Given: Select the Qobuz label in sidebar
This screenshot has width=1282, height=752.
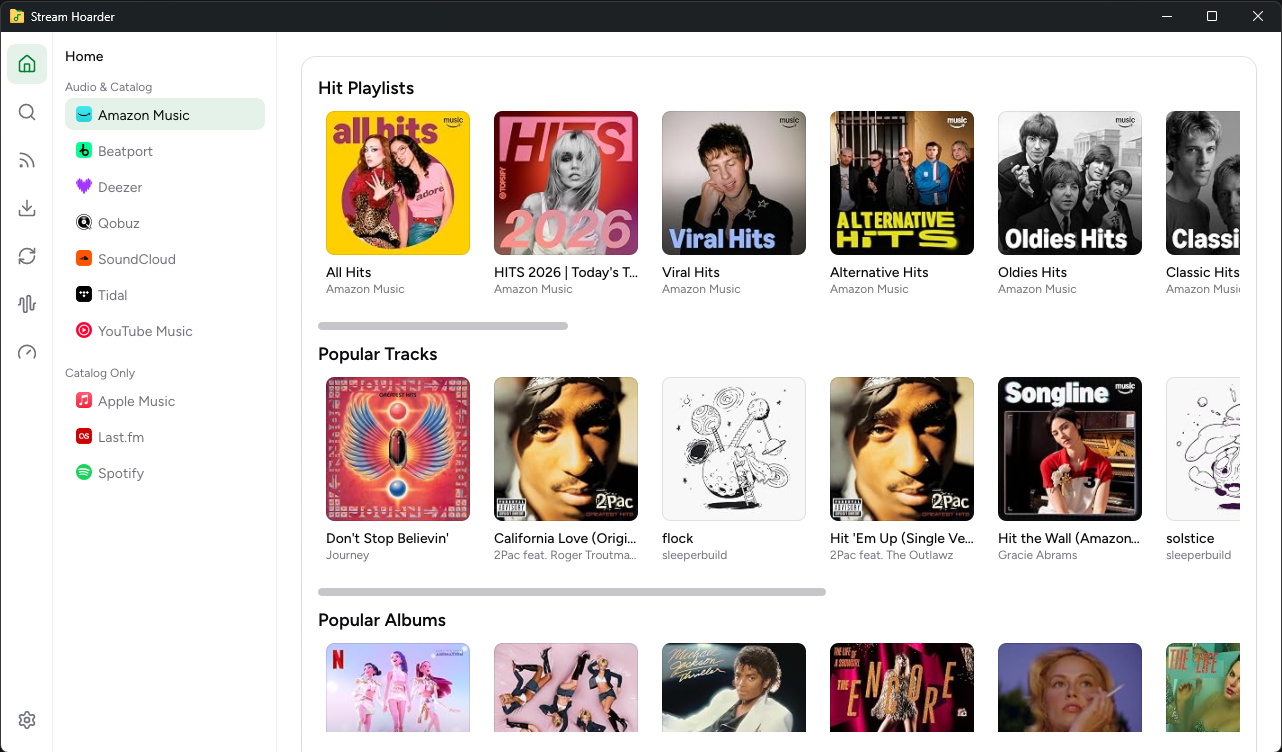Looking at the screenshot, I should coord(119,223).
